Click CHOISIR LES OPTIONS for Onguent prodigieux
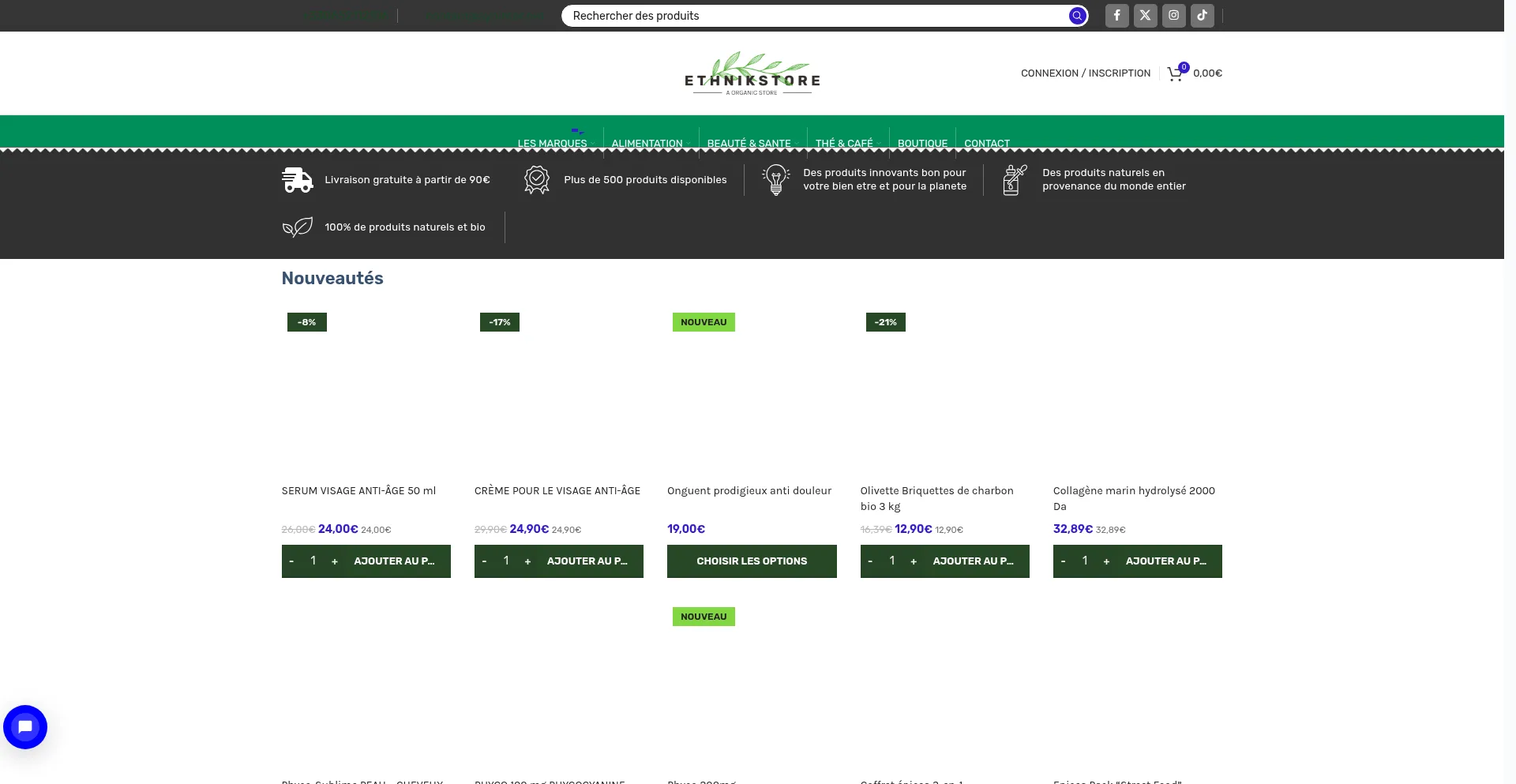 pos(752,561)
